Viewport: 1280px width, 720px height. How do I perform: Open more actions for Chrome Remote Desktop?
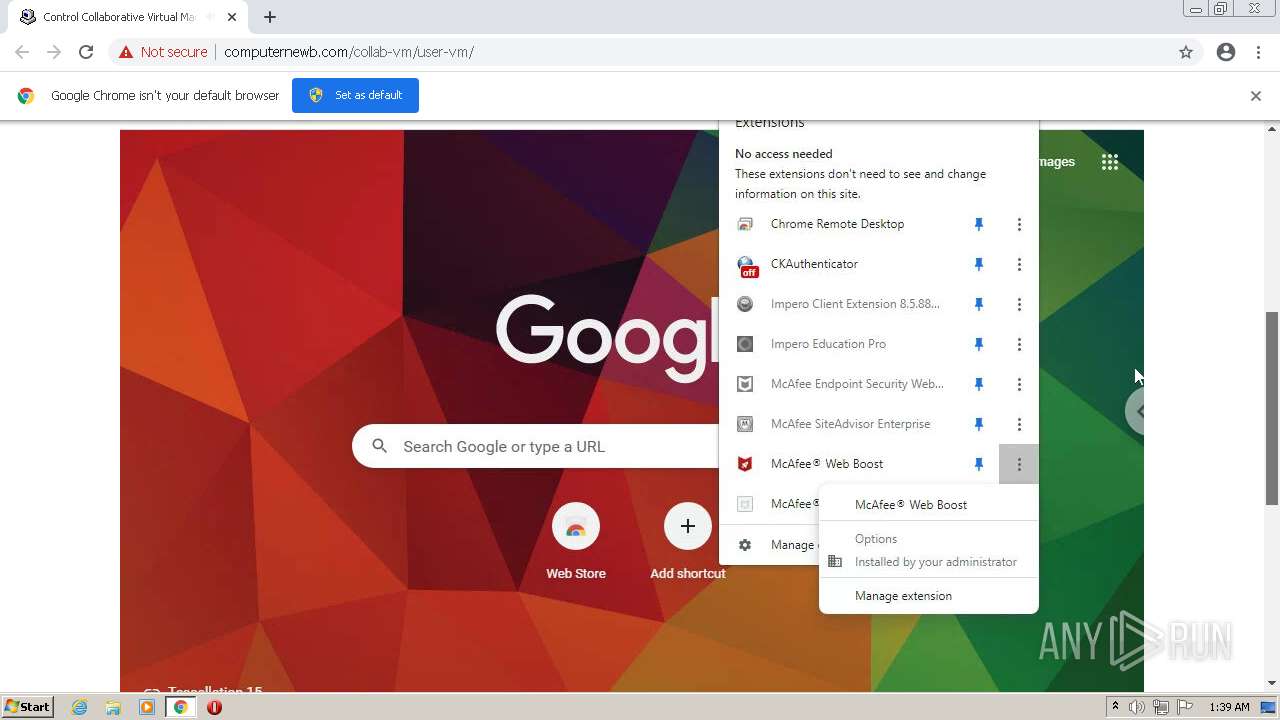click(x=1019, y=224)
